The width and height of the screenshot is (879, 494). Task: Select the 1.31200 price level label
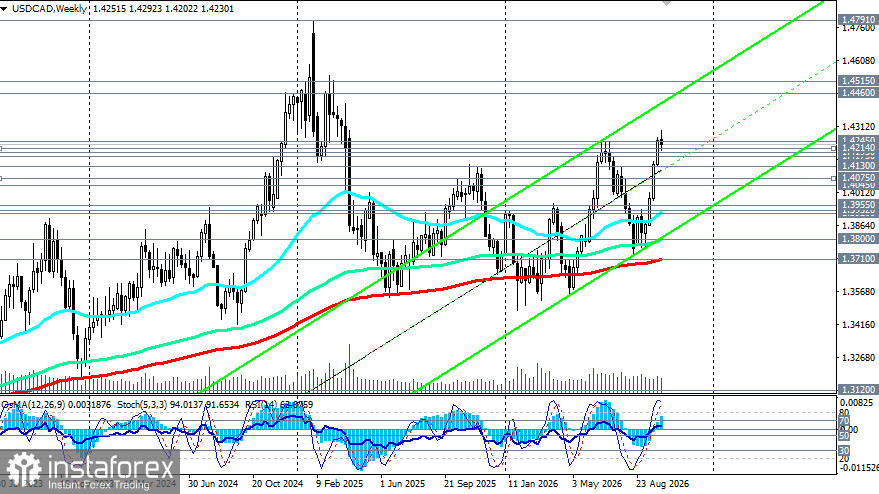(858, 389)
